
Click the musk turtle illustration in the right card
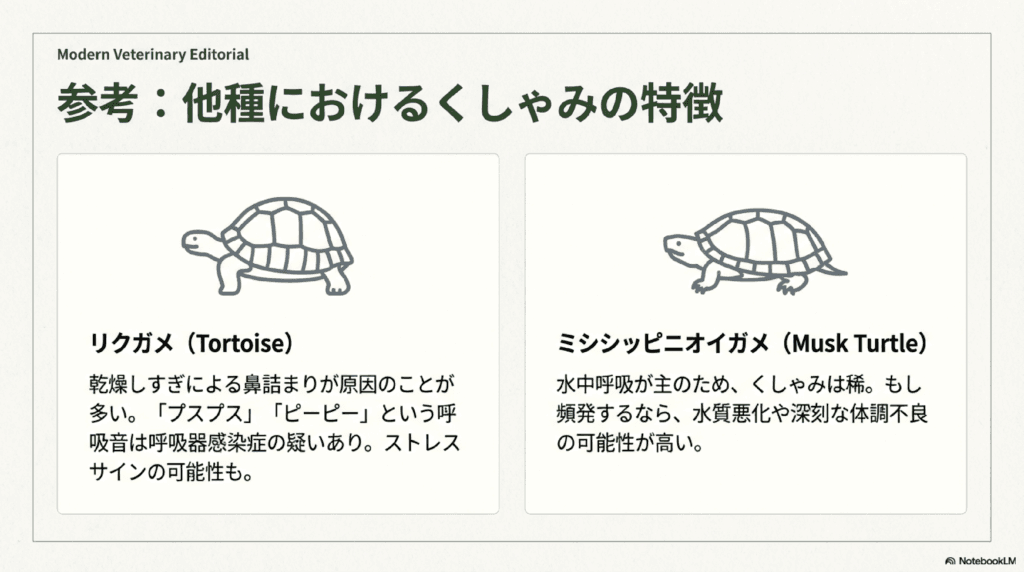tap(752, 250)
